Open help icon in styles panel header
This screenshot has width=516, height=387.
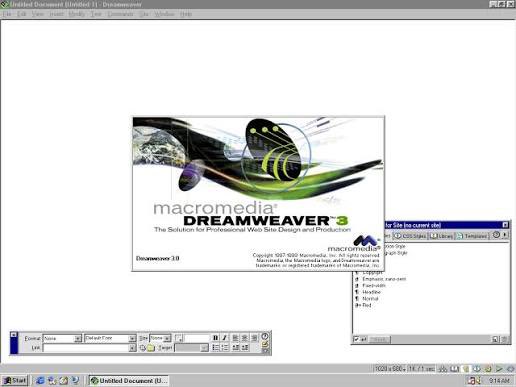(x=496, y=235)
